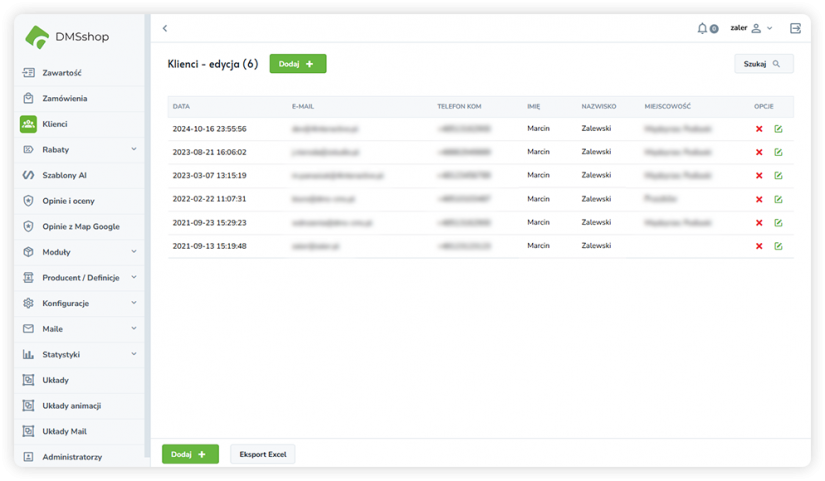Click the DMSshop logo

pos(68,37)
